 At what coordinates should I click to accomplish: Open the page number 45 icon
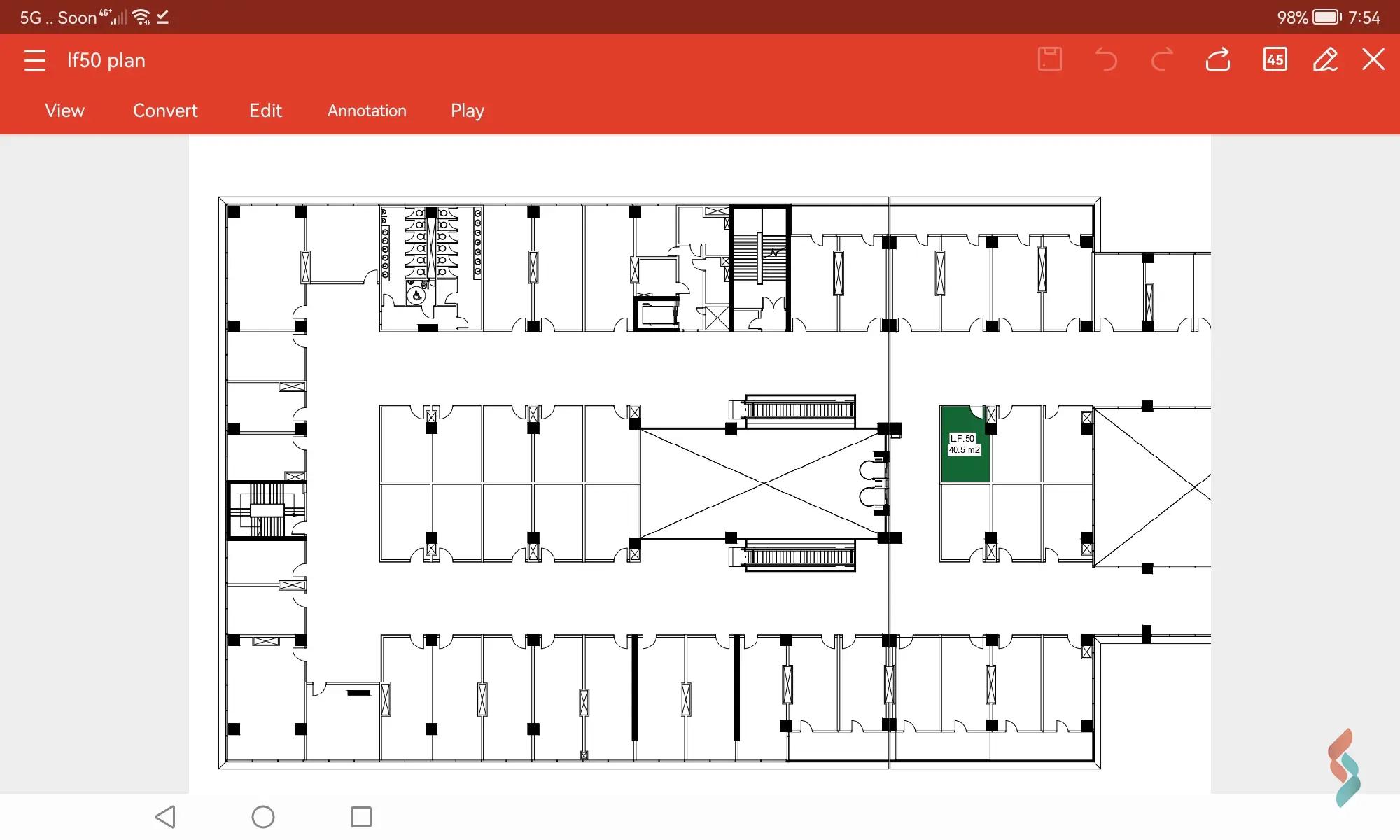[x=1275, y=59]
